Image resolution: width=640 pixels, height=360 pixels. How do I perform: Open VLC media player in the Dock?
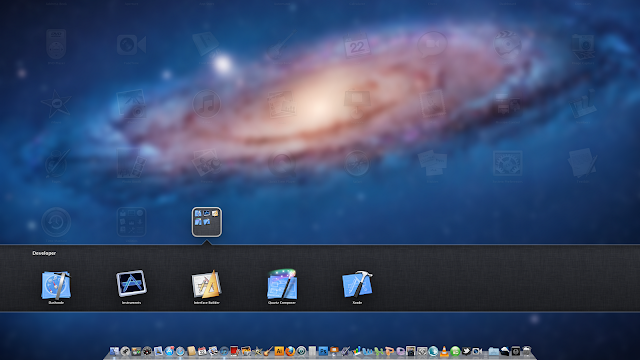click(x=444, y=351)
